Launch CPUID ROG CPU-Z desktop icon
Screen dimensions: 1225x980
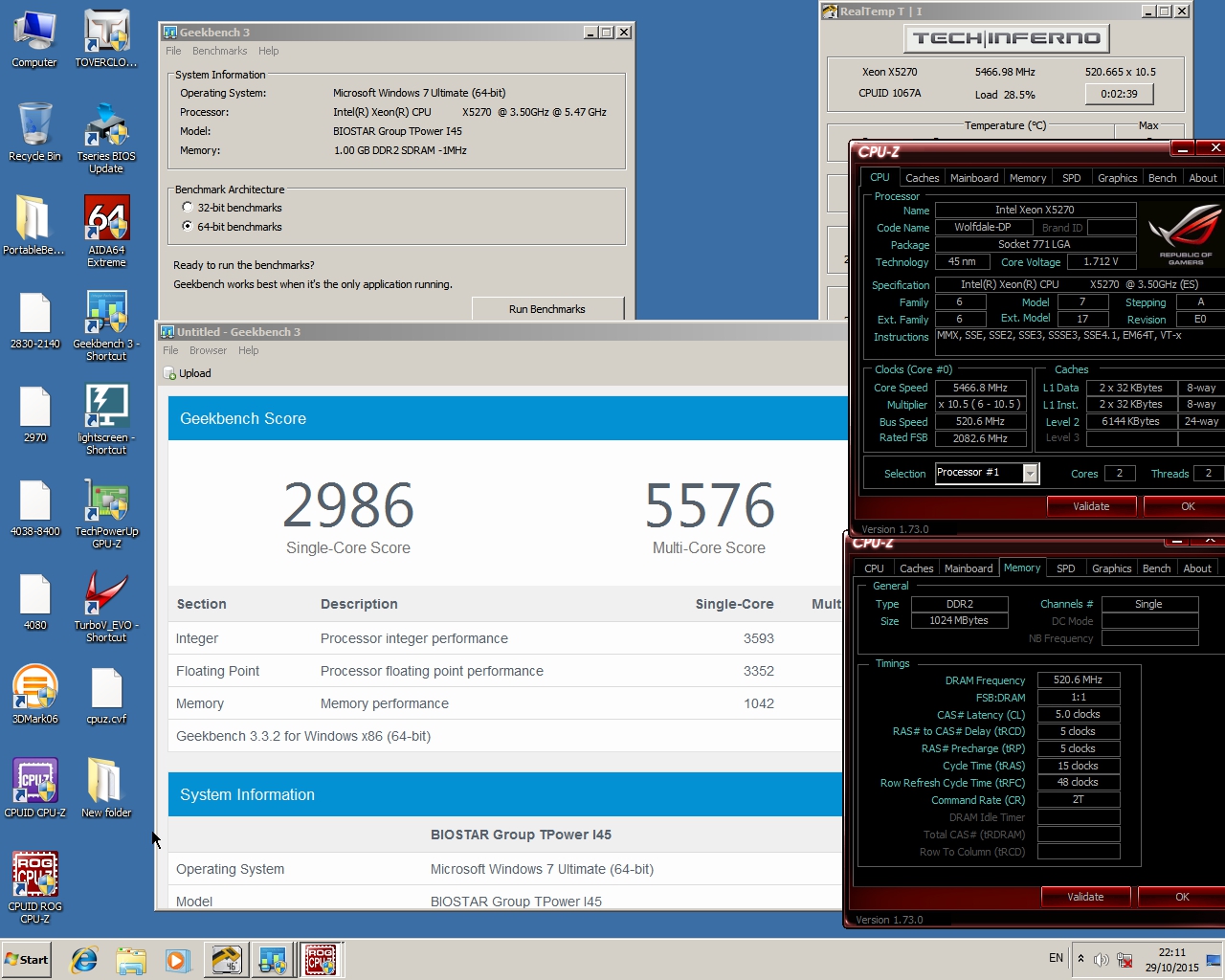[34, 888]
